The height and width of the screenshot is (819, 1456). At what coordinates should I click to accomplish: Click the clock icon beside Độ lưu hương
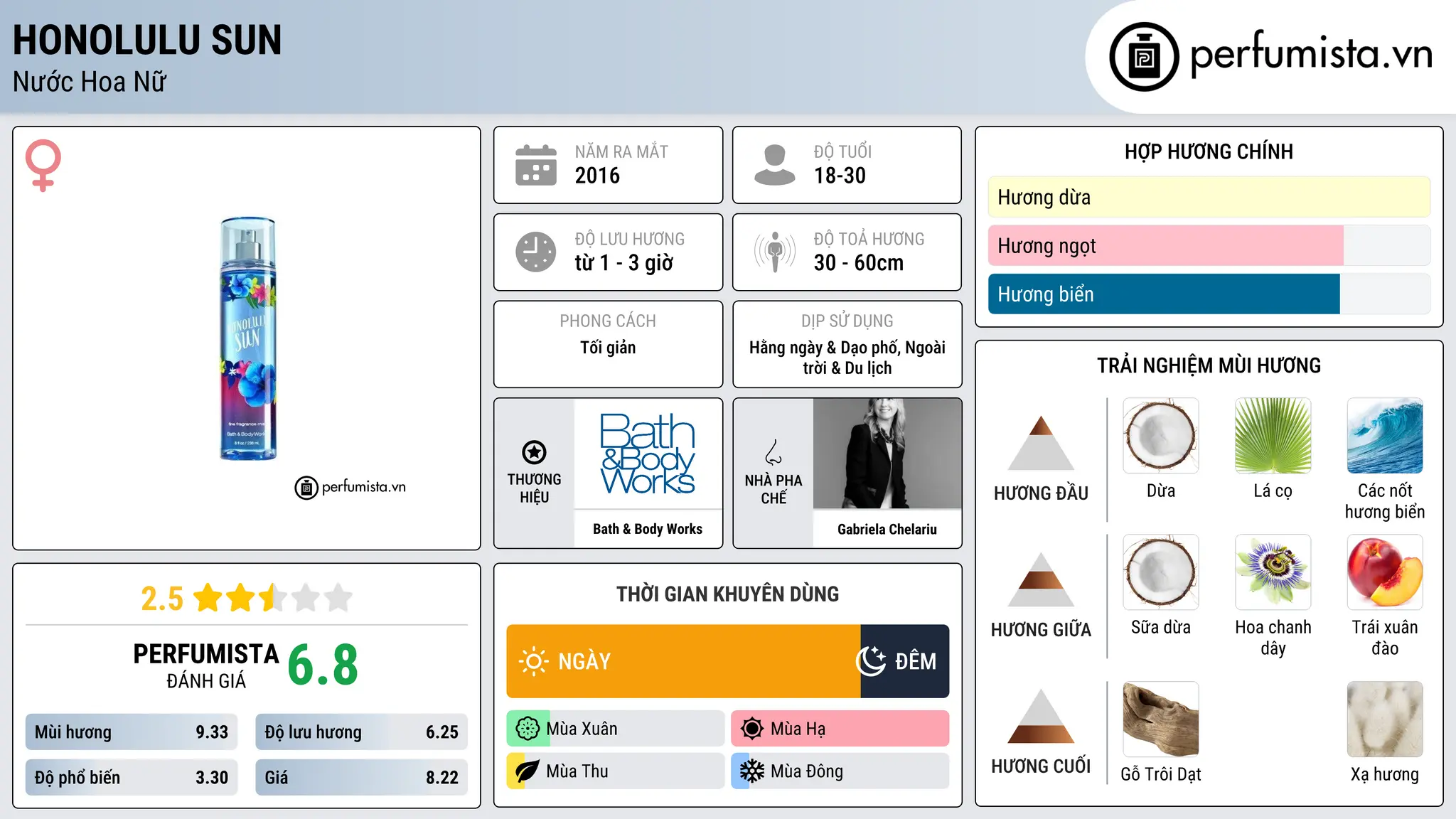(536, 252)
